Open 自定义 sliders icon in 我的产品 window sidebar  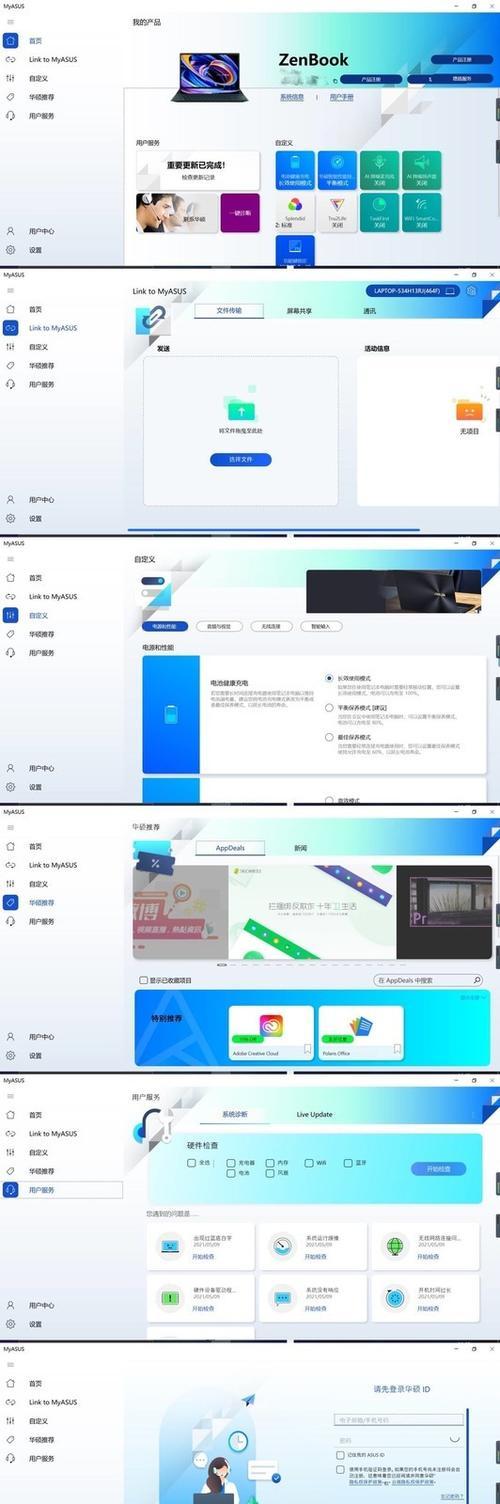tap(10, 78)
